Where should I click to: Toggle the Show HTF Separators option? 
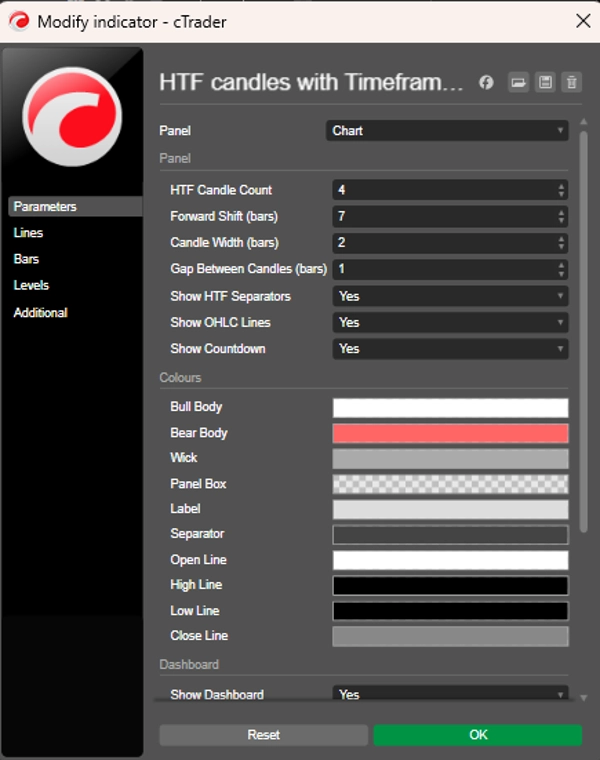[x=450, y=296]
